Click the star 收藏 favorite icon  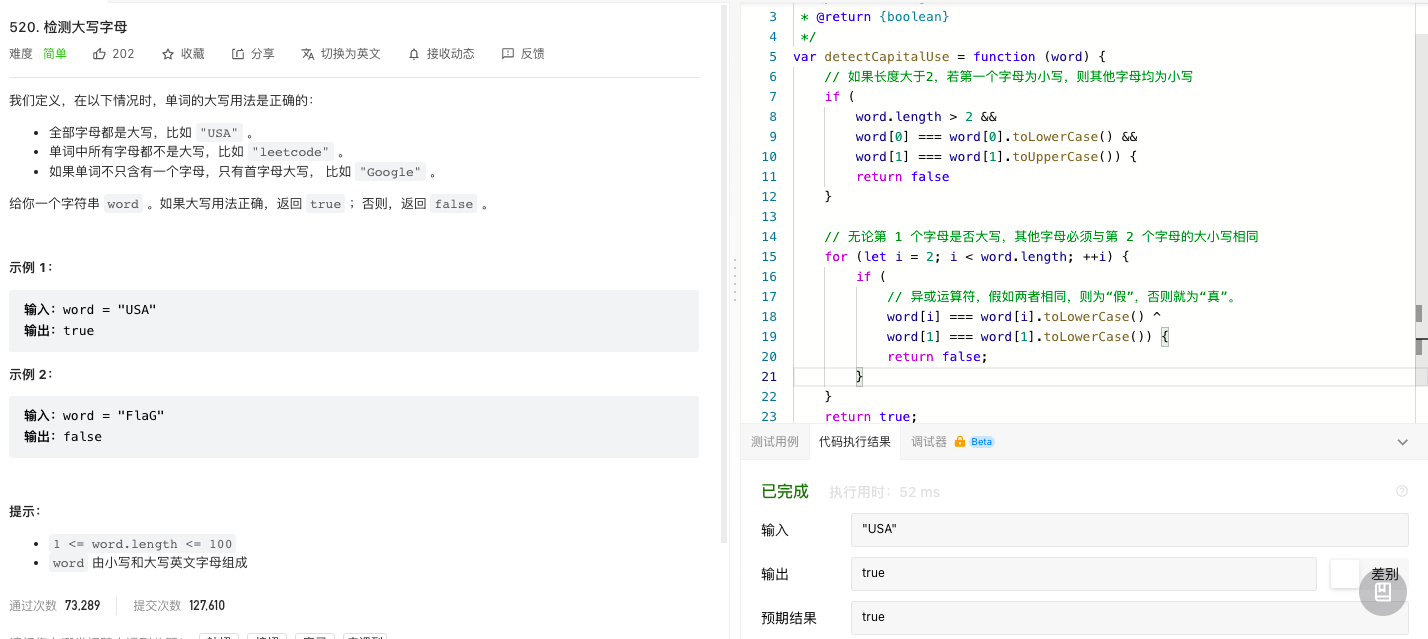(168, 54)
